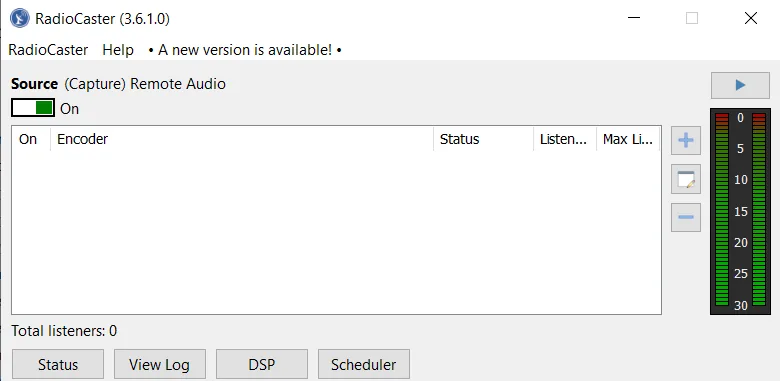780x381 pixels.
Task: Edit encoder with the notepad pencil icon
Action: (x=686, y=179)
